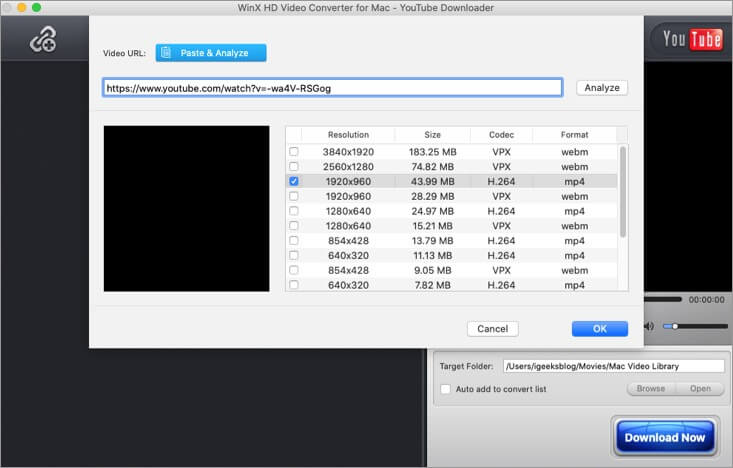This screenshot has height=468, width=733.
Task: Click the YouTube logo icon
Action: coord(692,39)
